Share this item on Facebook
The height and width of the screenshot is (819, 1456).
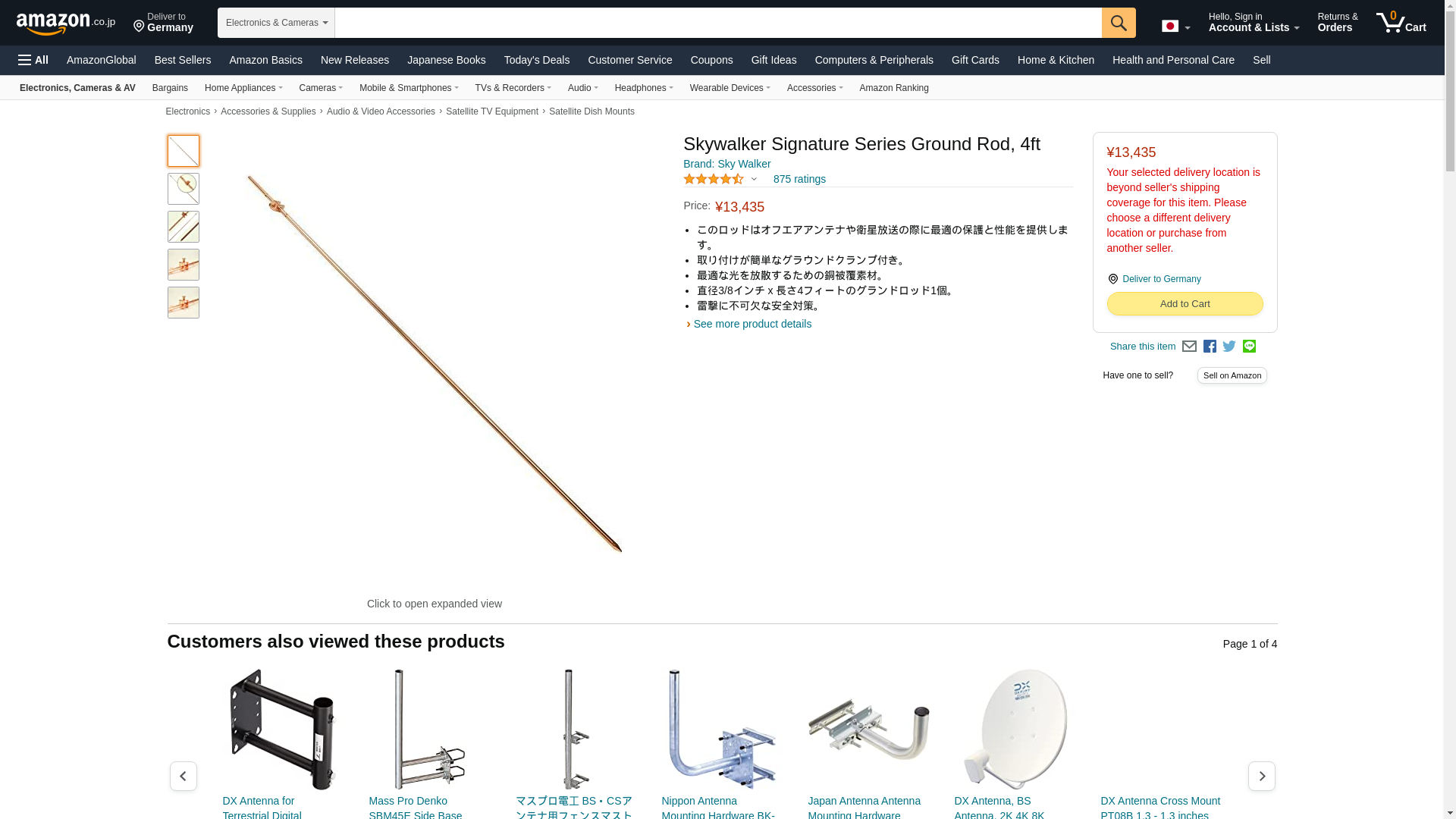click(1210, 347)
